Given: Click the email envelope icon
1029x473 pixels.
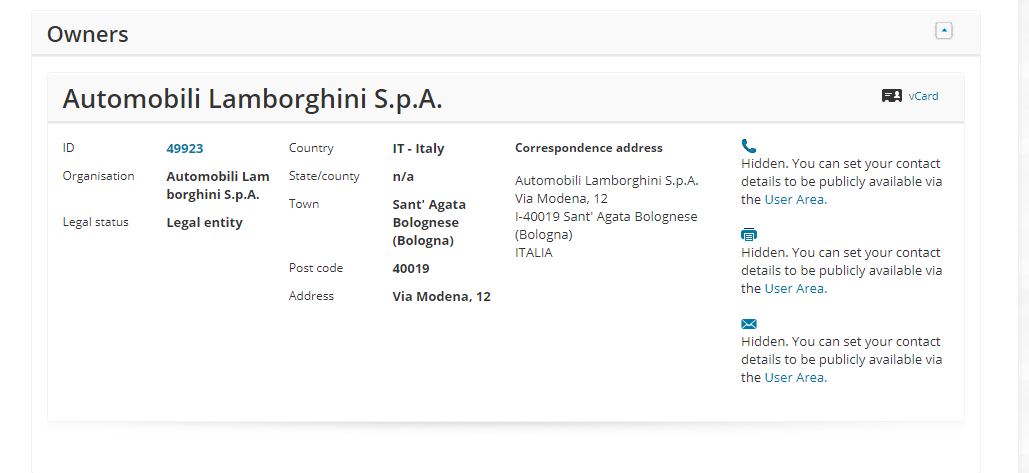Looking at the screenshot, I should tap(749, 323).
